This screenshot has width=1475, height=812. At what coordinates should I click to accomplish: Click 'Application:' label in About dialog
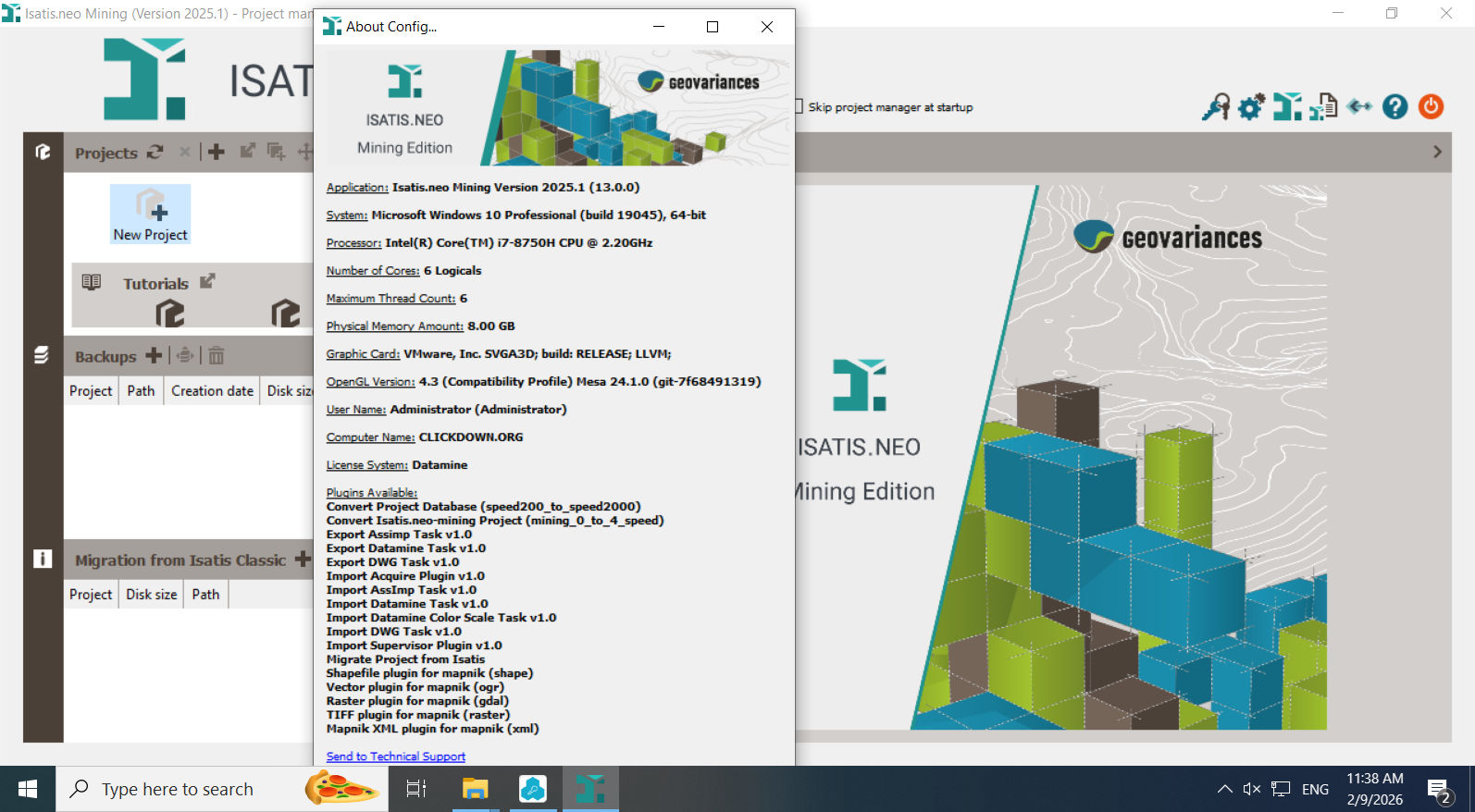(357, 188)
